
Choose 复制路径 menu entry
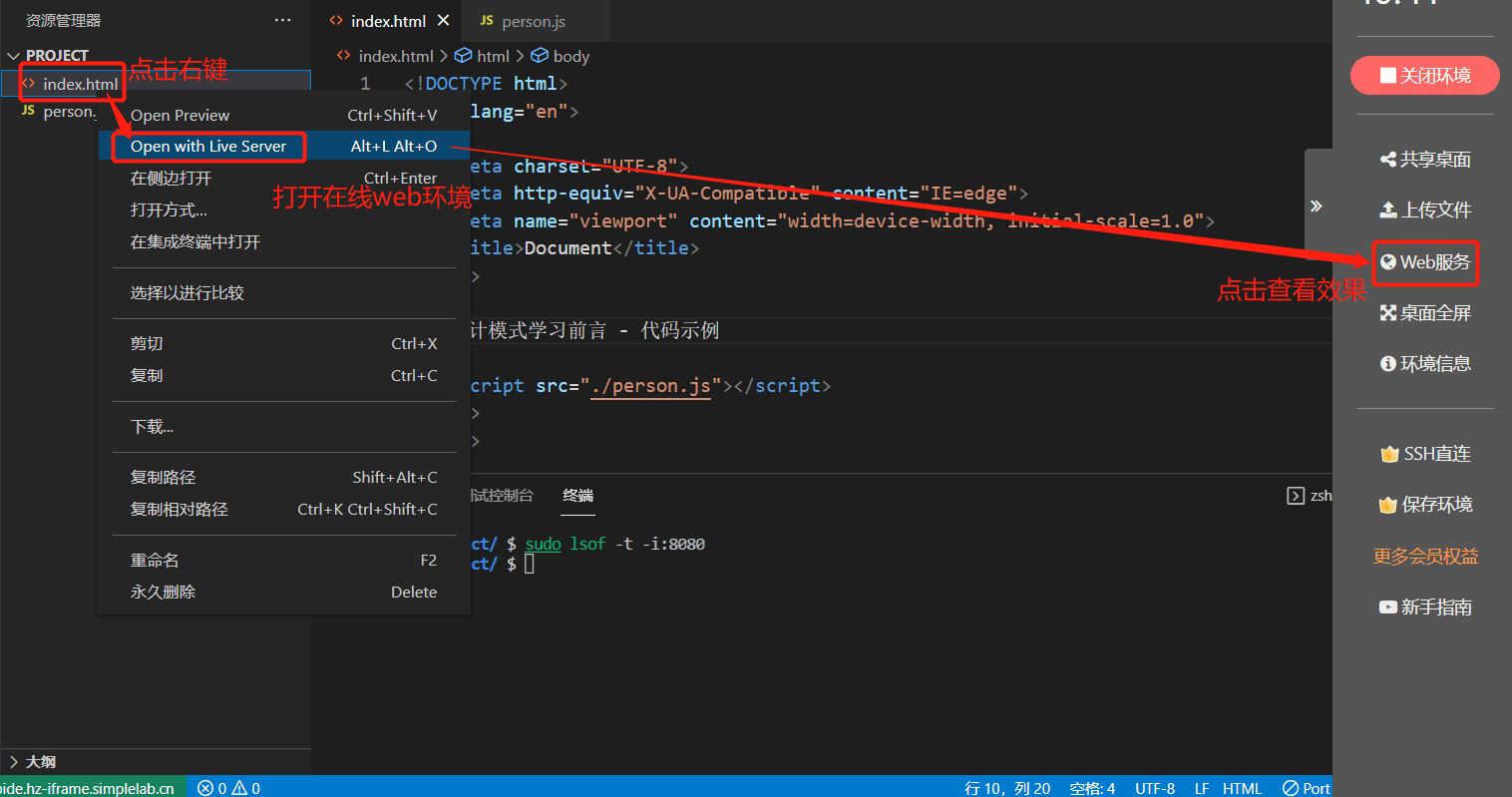pos(284,477)
